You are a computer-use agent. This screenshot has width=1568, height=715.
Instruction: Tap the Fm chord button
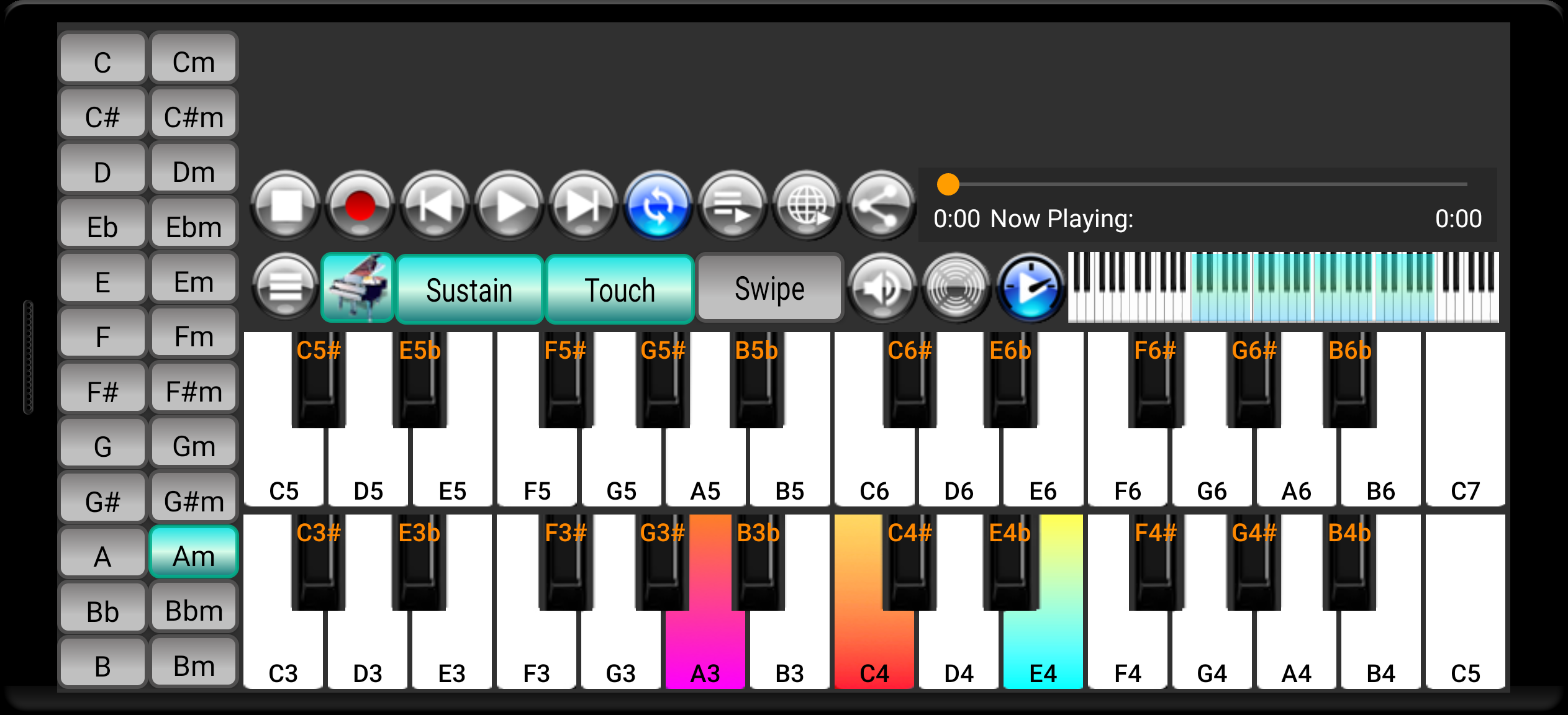tap(194, 333)
